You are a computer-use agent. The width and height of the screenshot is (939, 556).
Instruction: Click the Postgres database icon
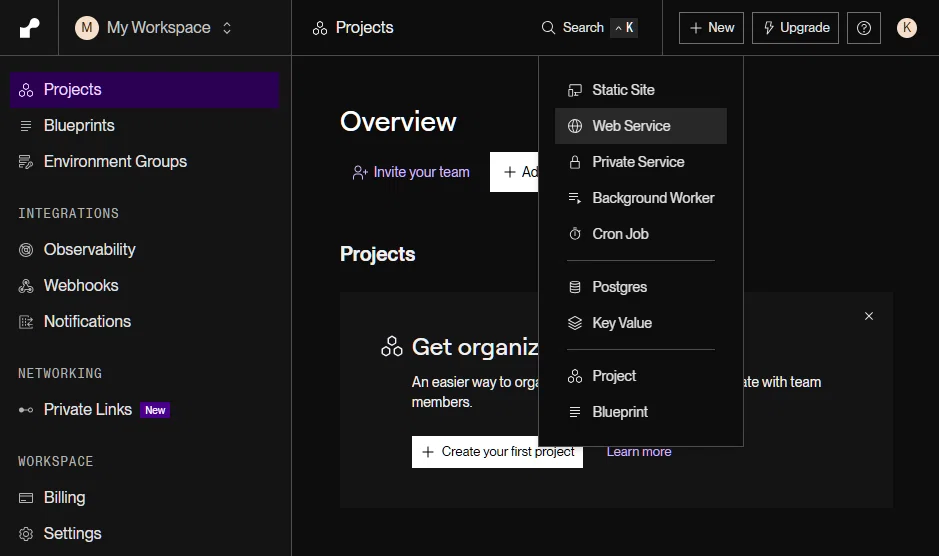575,287
